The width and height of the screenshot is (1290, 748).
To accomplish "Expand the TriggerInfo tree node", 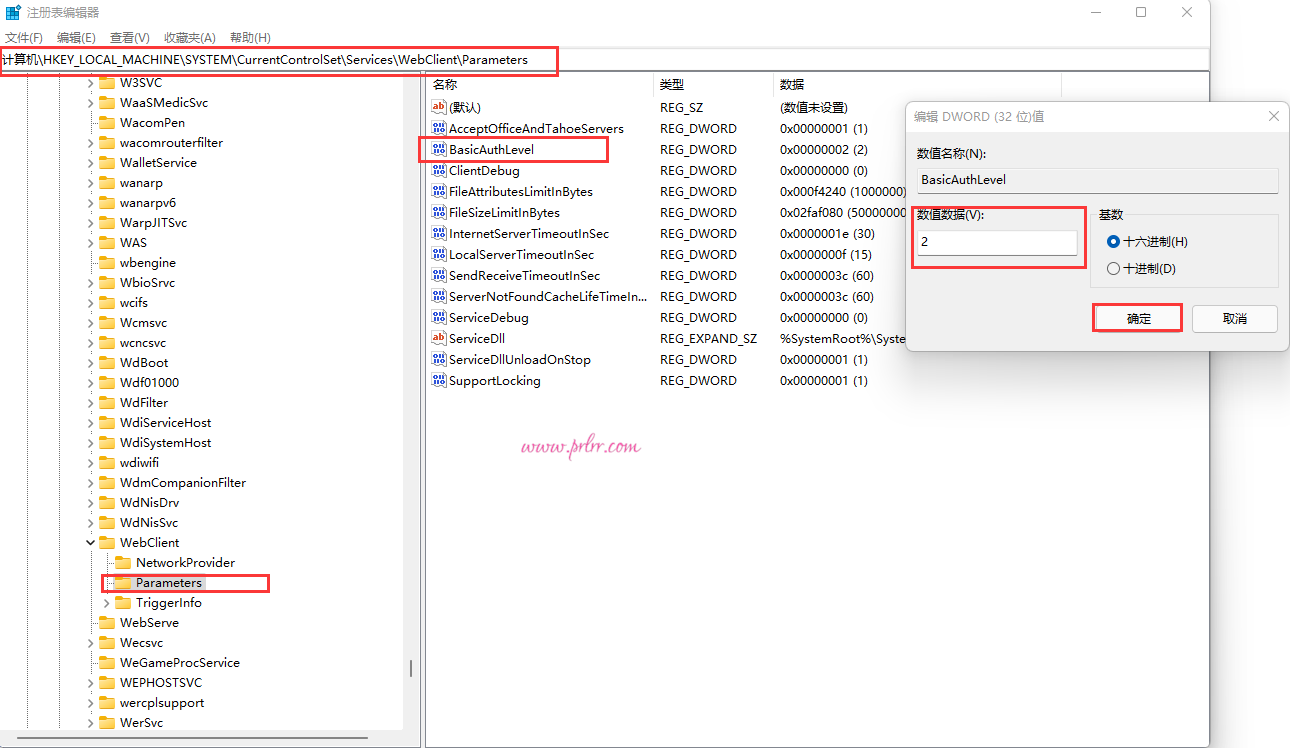I will click(x=107, y=603).
